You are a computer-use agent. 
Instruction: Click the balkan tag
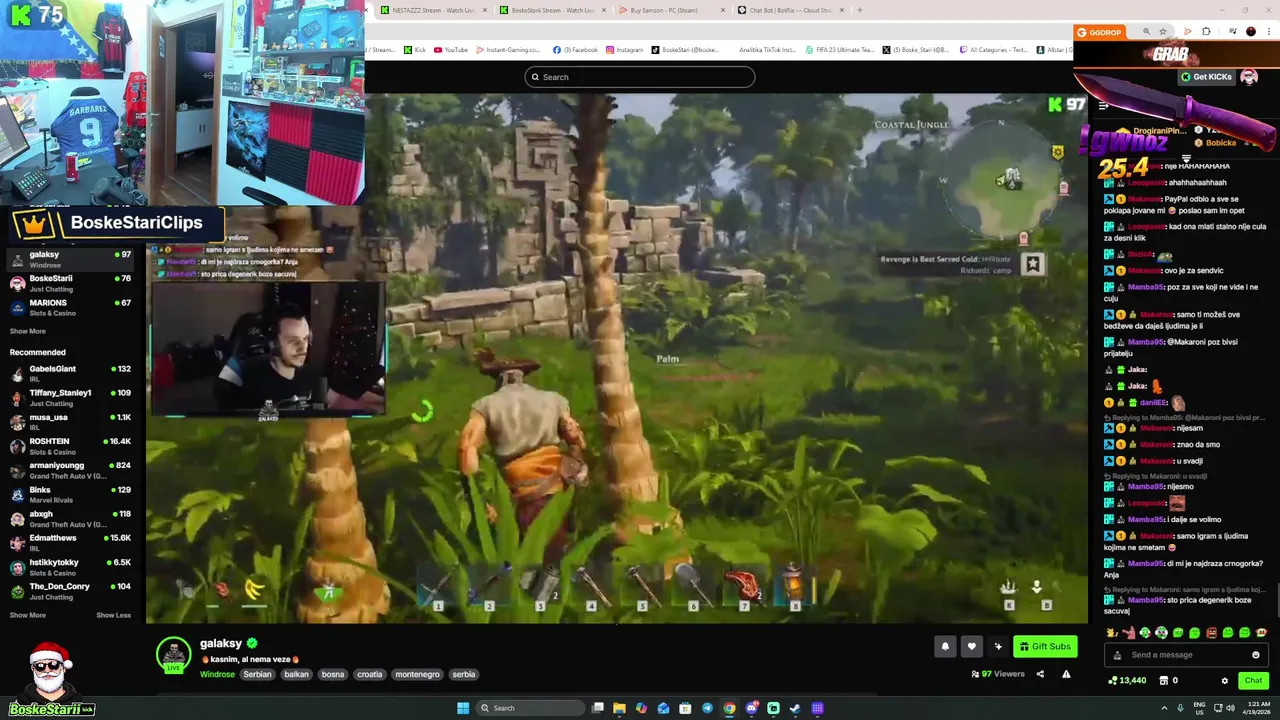pyautogui.click(x=296, y=674)
